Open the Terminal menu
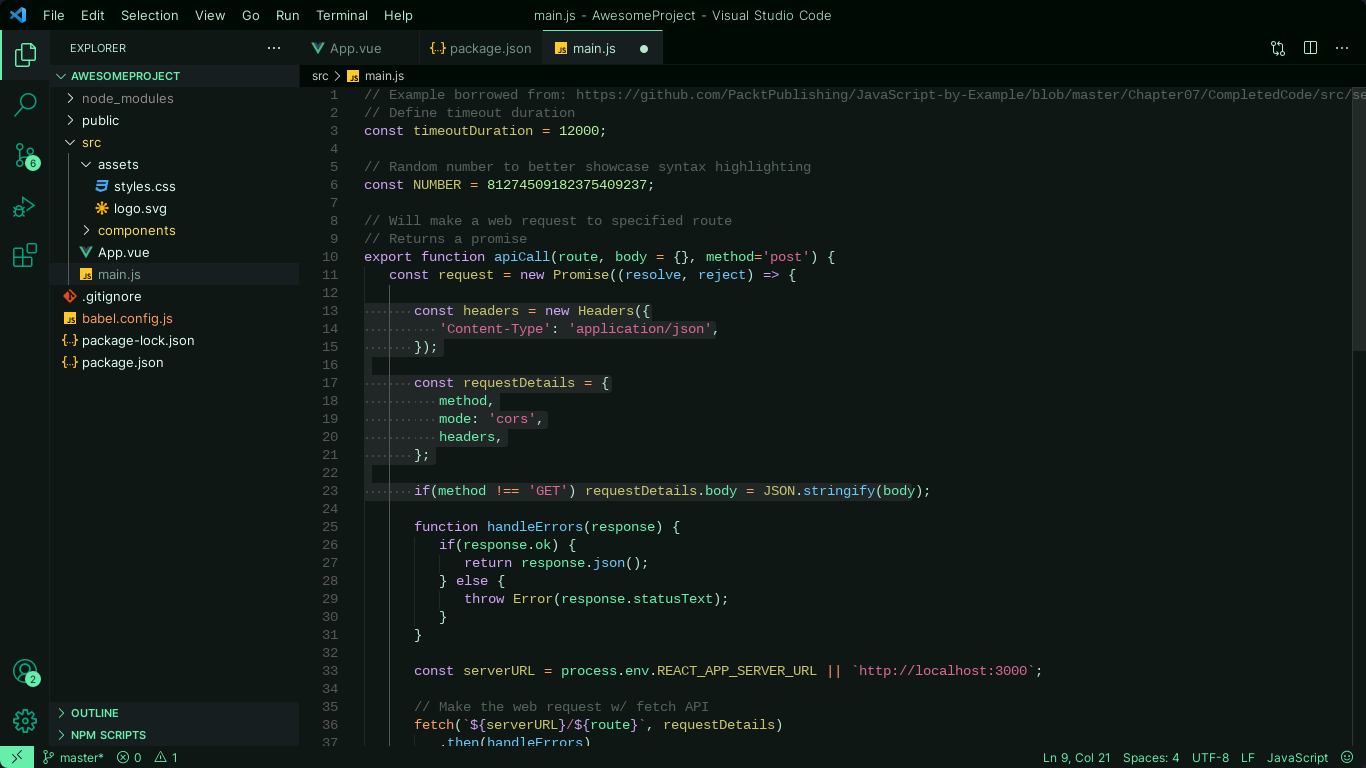 [x=343, y=15]
